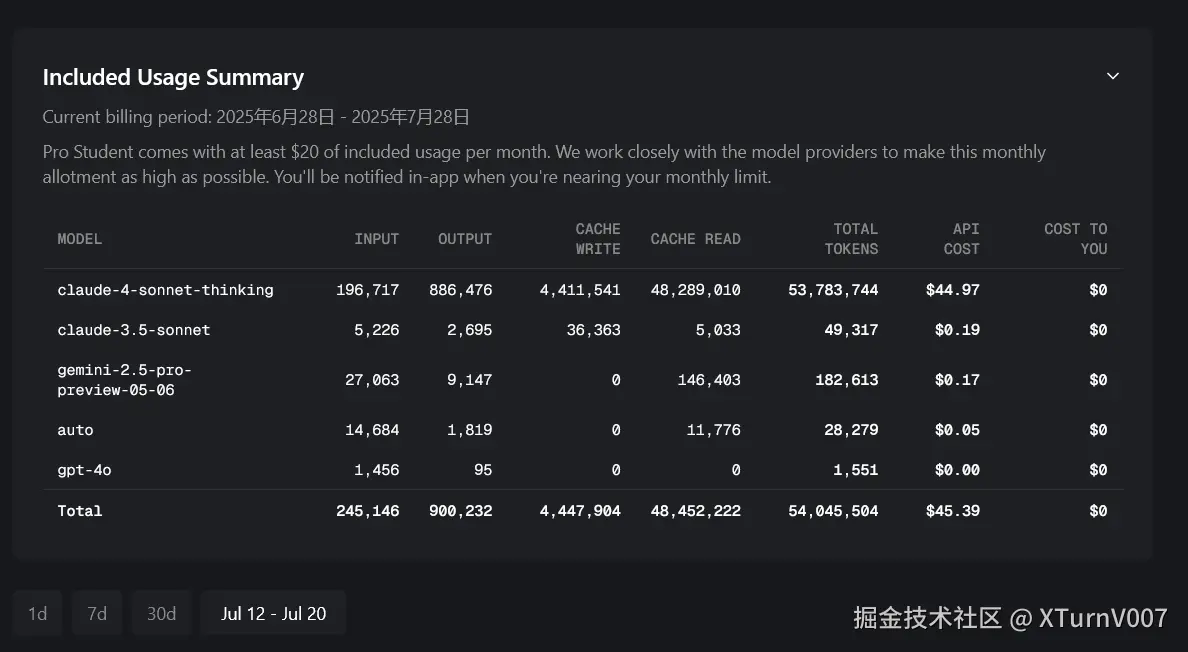Select the 7d time range
Viewport: 1188px width, 652px height.
tap(97, 613)
